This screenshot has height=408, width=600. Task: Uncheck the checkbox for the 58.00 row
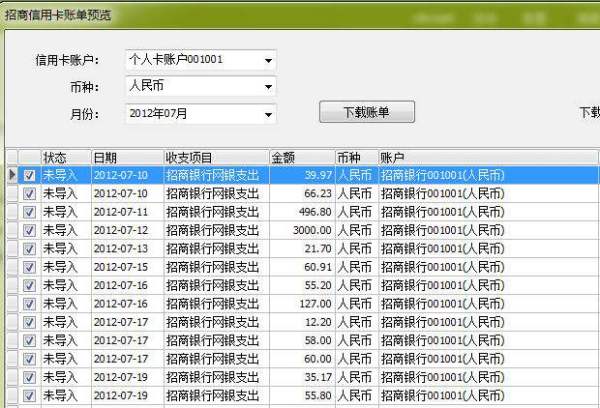[x=29, y=341]
